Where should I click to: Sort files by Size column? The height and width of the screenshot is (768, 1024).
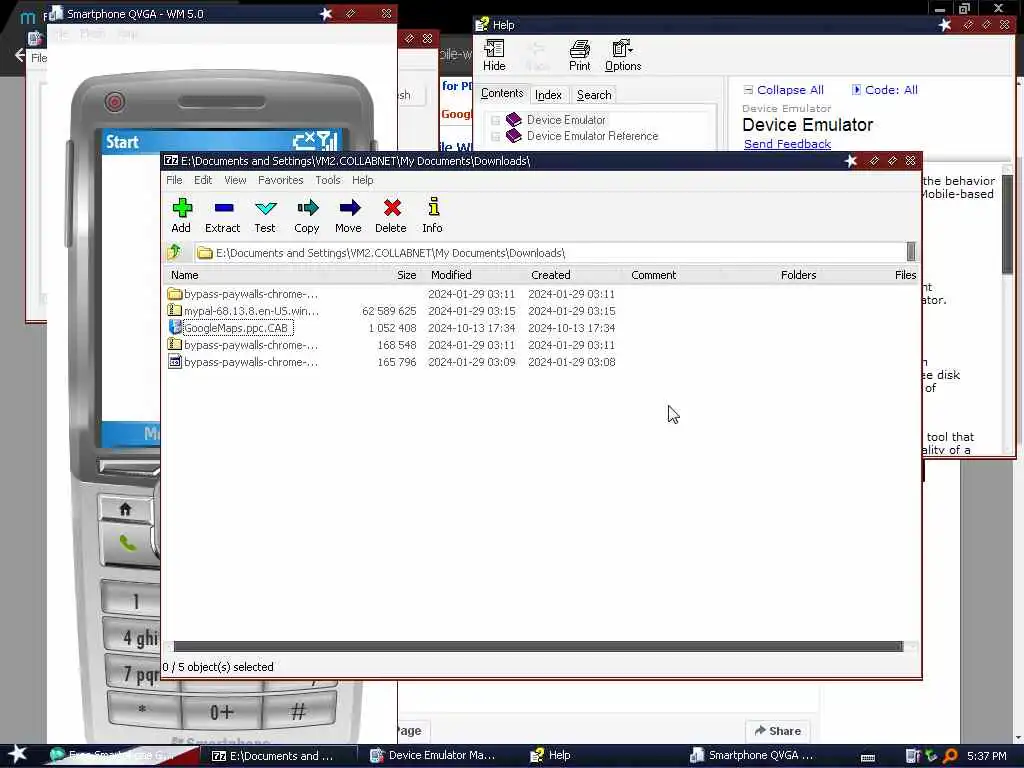(x=406, y=276)
